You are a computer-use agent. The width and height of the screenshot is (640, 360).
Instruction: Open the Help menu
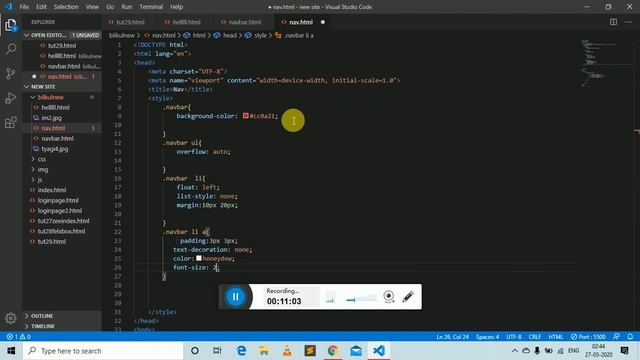tap(176, 7)
